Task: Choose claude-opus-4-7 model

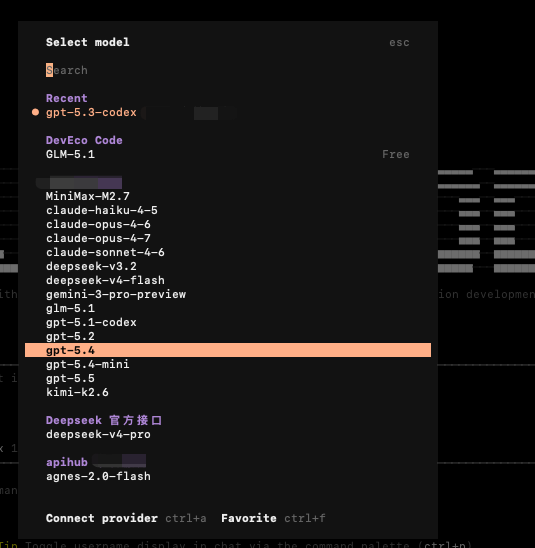Action: (x=98, y=238)
